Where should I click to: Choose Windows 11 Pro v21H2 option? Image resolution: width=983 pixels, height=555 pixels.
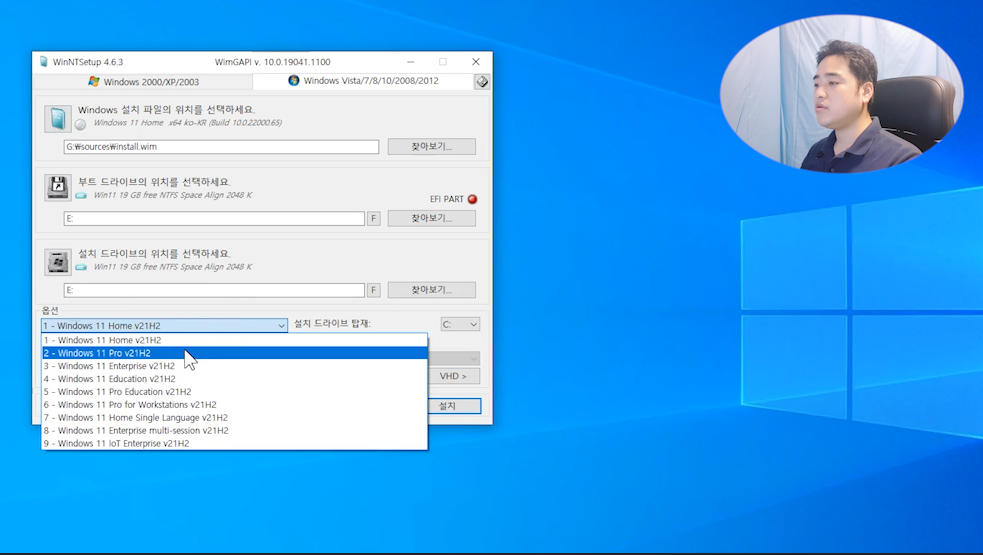234,353
